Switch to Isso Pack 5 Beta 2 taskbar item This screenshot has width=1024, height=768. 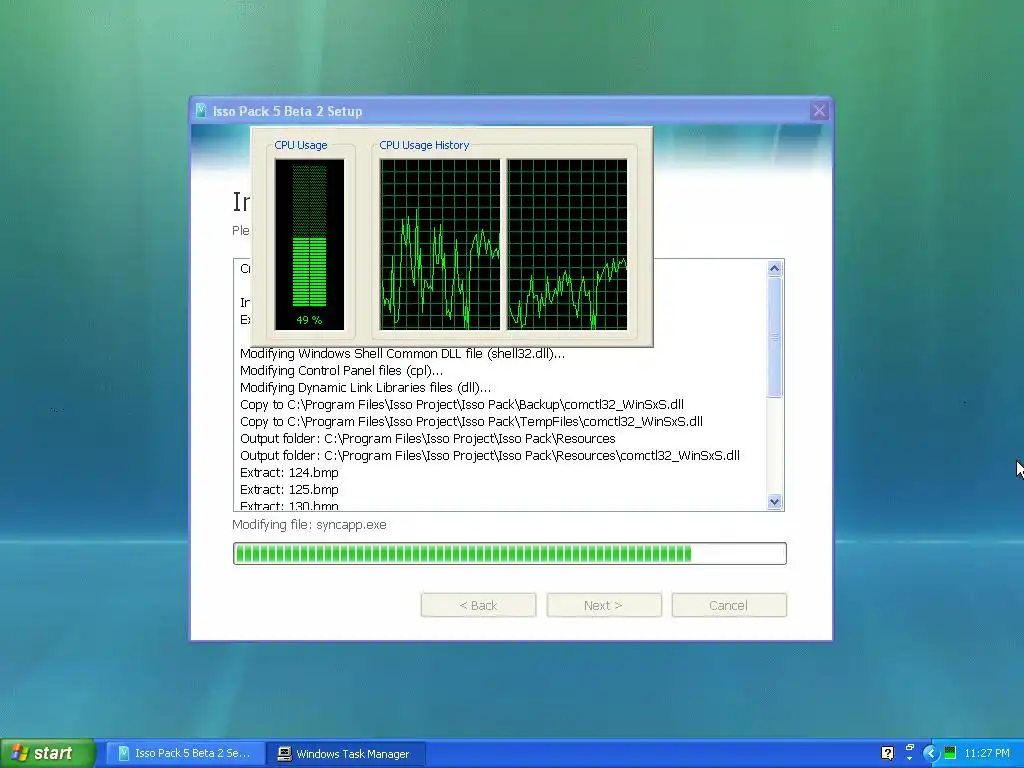185,754
